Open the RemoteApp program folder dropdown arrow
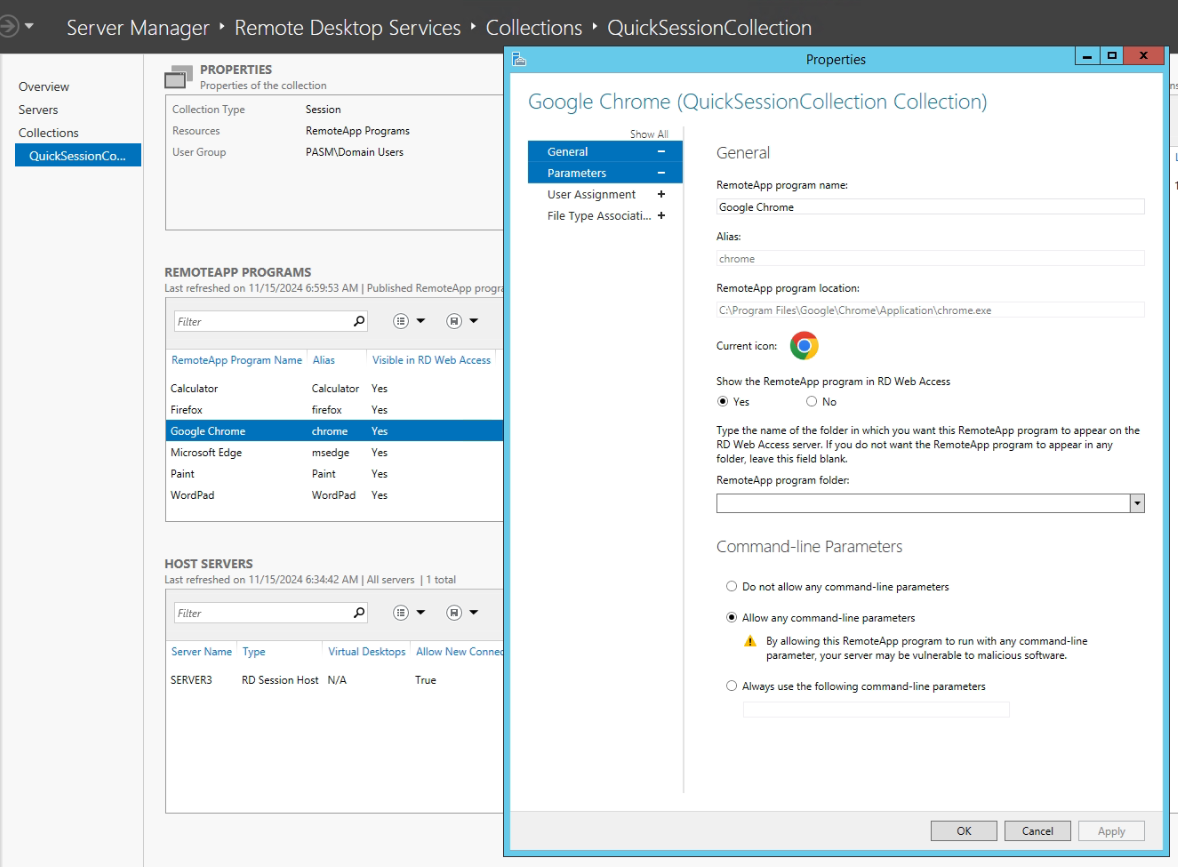 pyautogui.click(x=1137, y=503)
